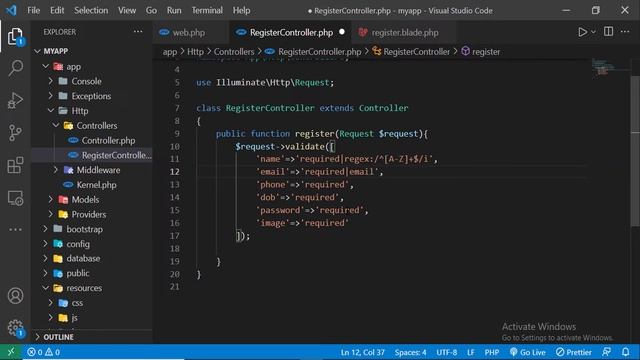Image resolution: width=640 pixels, height=360 pixels.
Task: Open the Search view in activity bar
Action: coord(16,68)
